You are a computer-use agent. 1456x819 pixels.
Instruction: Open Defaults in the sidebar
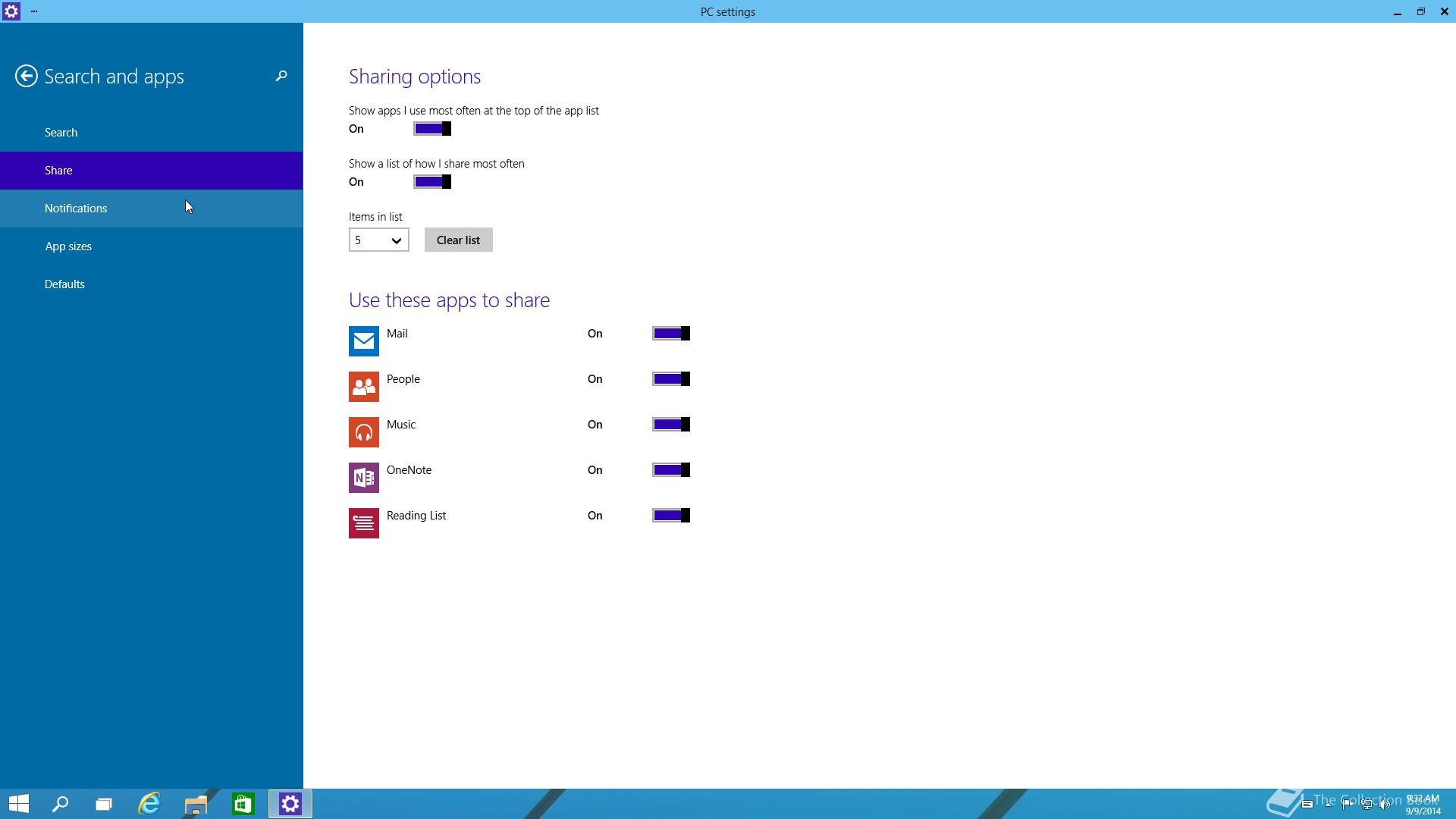click(x=152, y=284)
